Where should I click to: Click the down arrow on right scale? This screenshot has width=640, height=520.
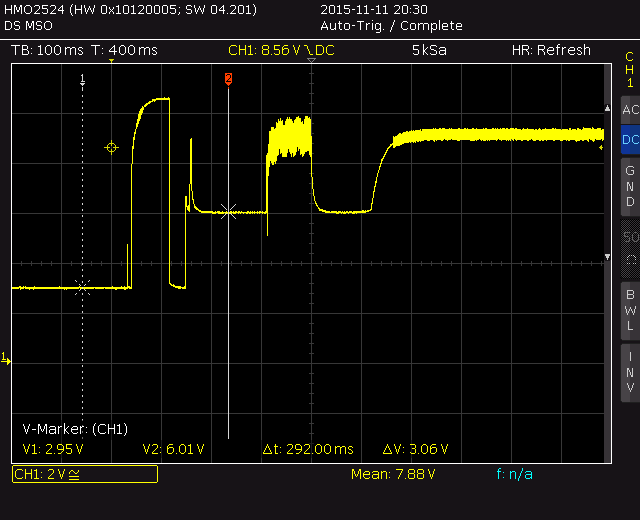pos(607,257)
